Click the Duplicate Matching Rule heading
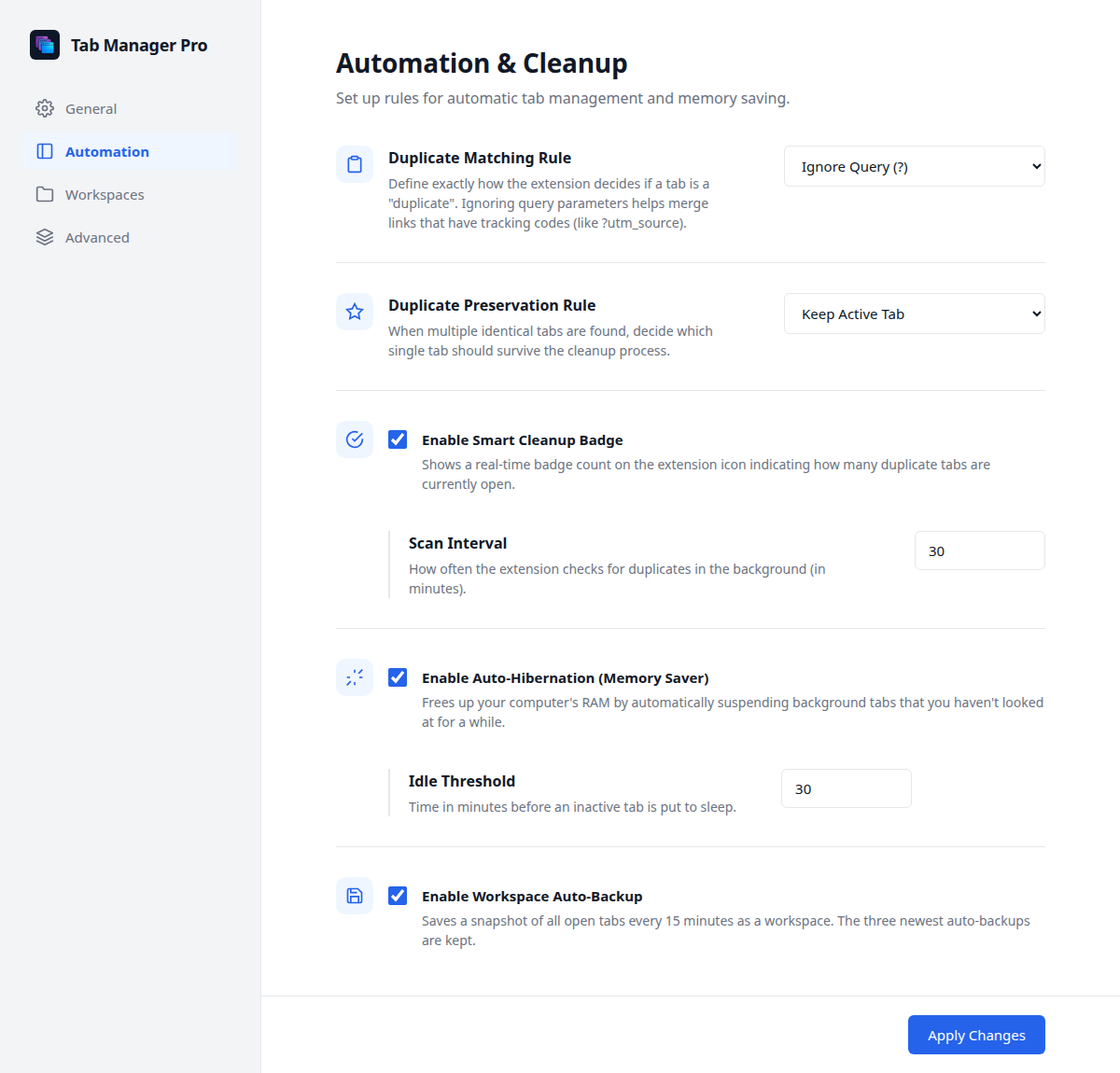The width and height of the screenshot is (1120, 1073). pyautogui.click(x=480, y=158)
